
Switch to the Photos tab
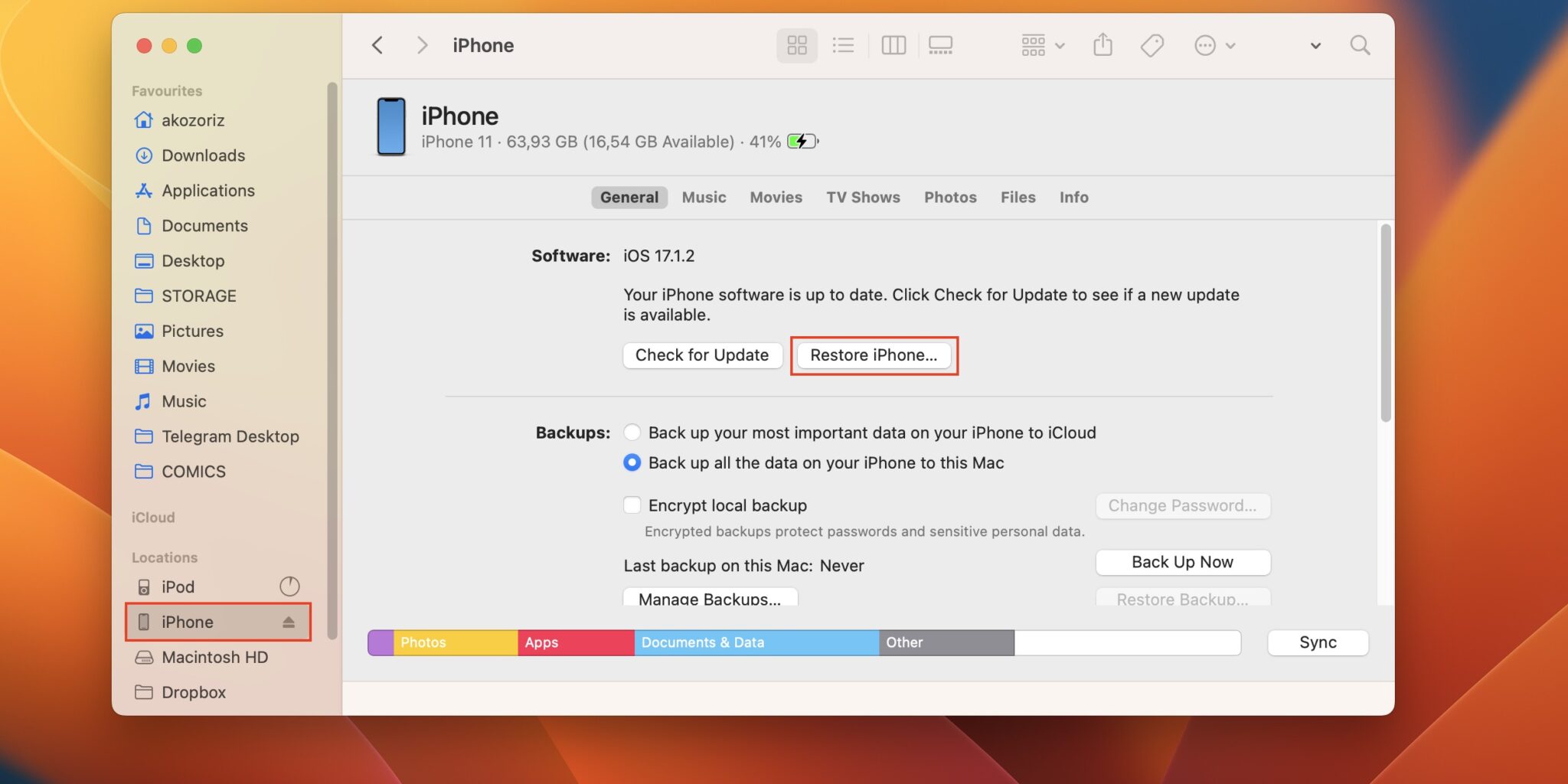(x=950, y=198)
